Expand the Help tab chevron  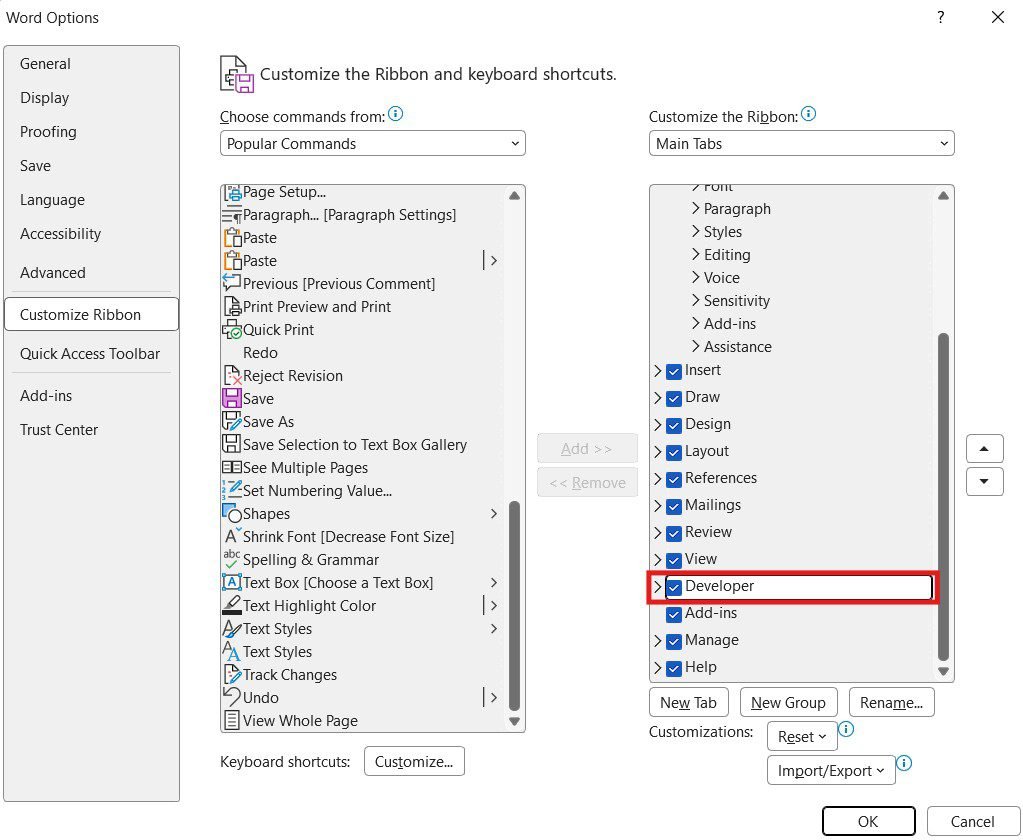click(x=658, y=668)
